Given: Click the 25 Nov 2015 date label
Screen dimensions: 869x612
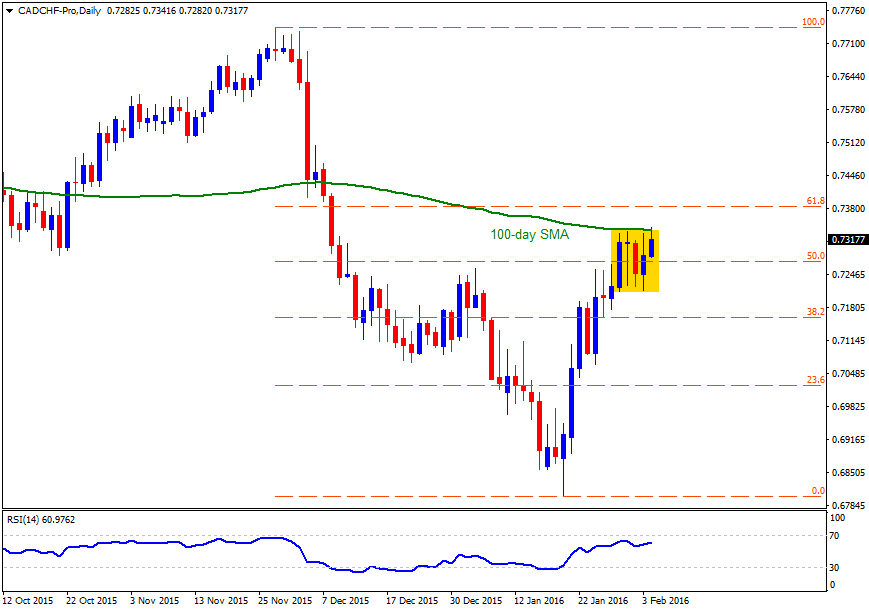Looking at the screenshot, I should 285,600.
